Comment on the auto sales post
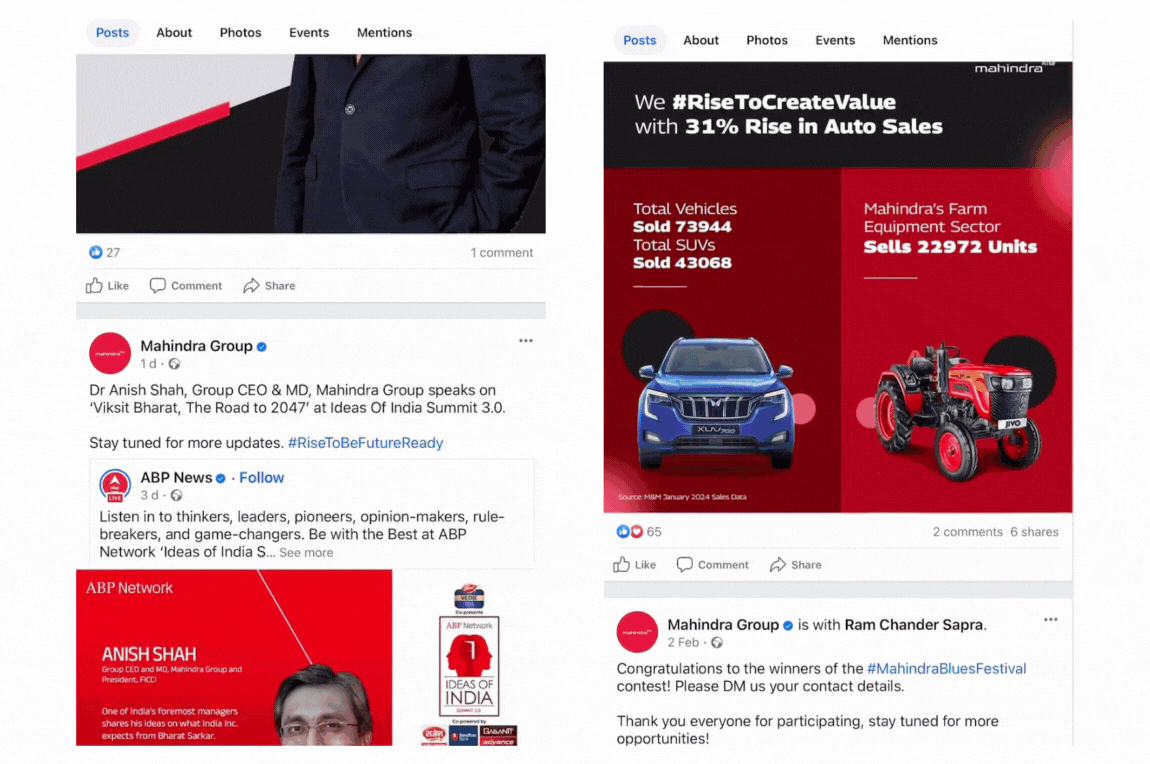The image size is (1150, 764). pyautogui.click(x=713, y=565)
